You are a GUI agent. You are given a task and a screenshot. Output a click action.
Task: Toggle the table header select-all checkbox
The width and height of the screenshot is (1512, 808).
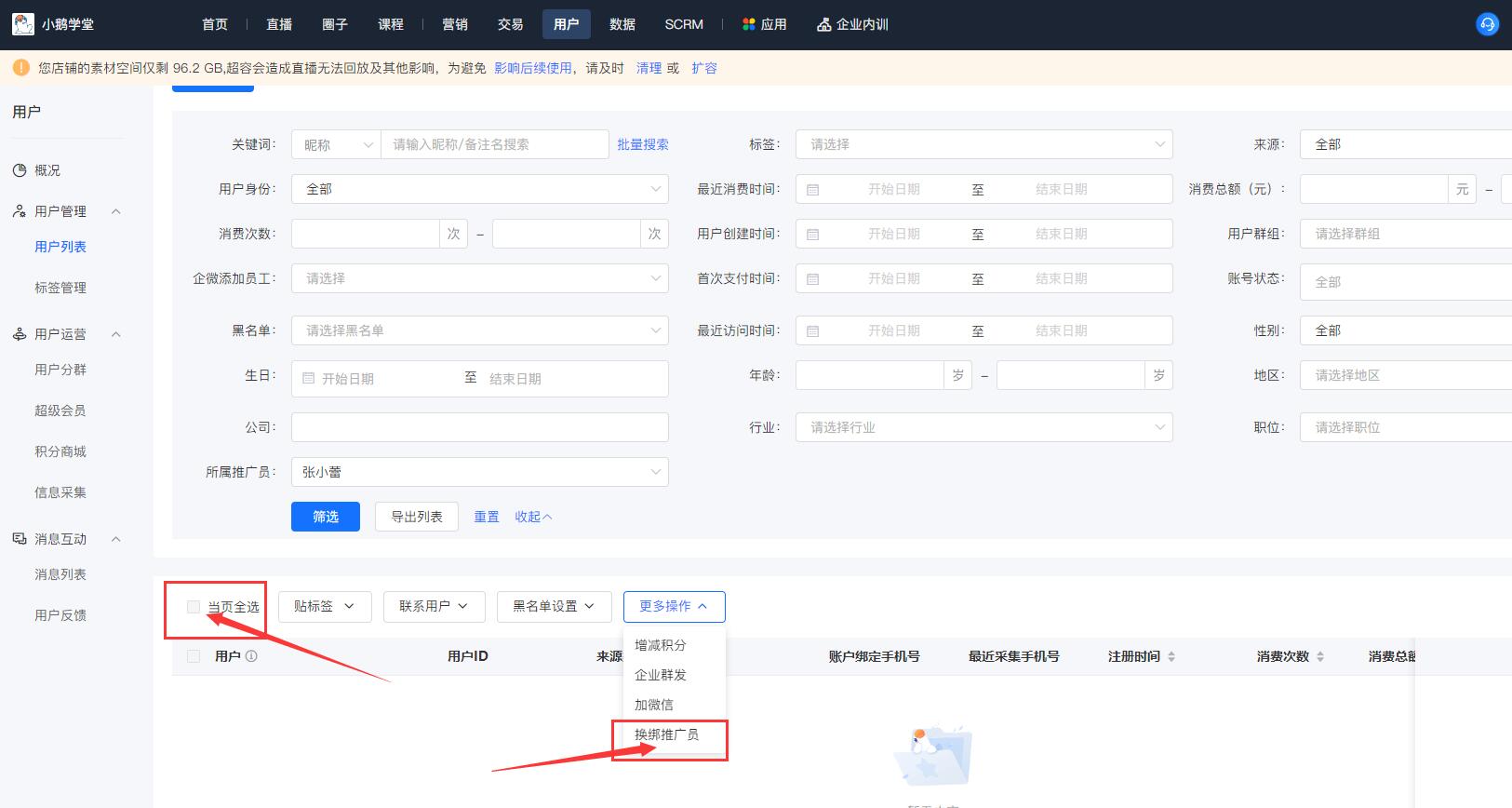(x=194, y=656)
